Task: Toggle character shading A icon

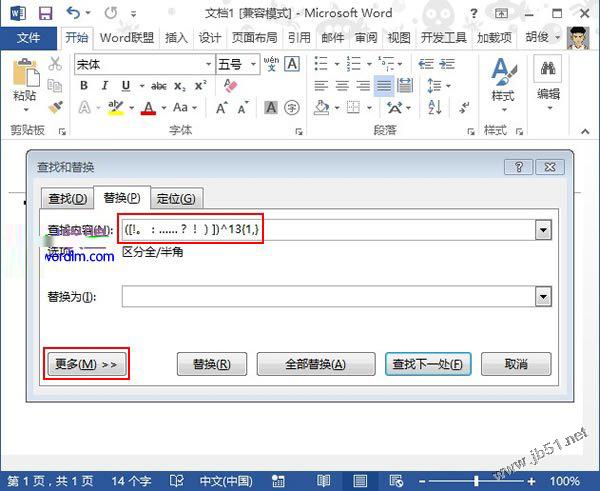Action: click(x=271, y=108)
